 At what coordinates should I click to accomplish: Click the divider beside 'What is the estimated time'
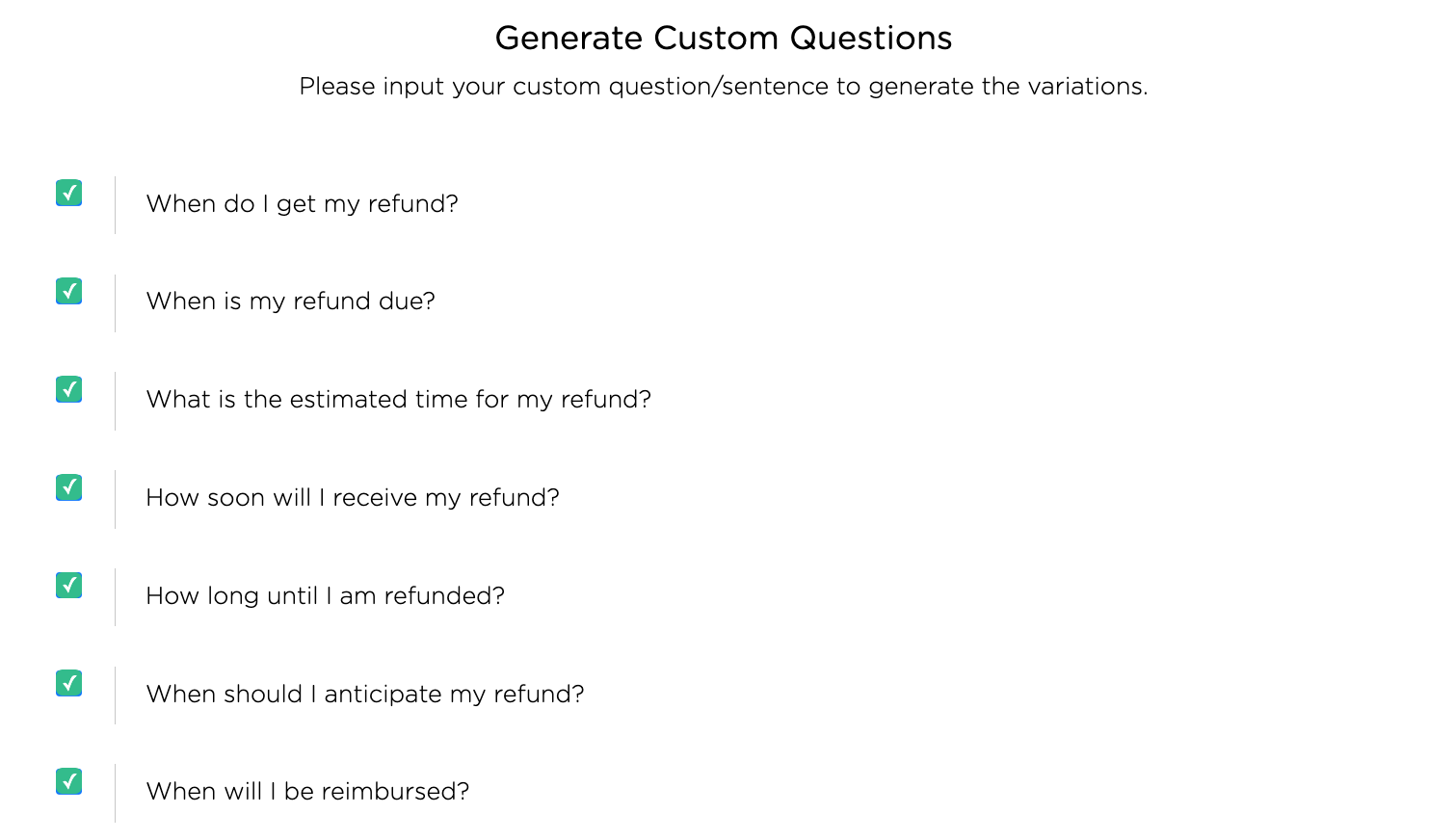[x=115, y=401]
